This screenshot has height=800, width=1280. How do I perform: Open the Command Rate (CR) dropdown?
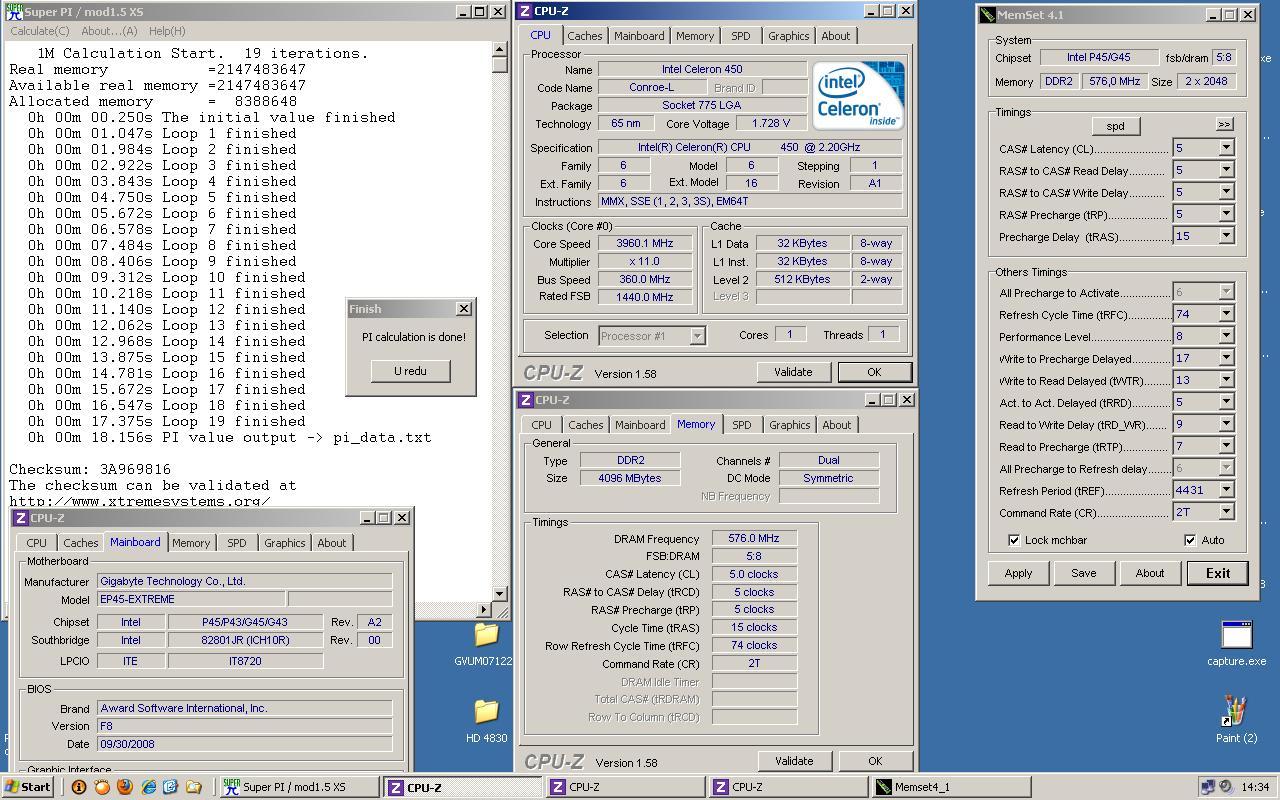click(1226, 512)
